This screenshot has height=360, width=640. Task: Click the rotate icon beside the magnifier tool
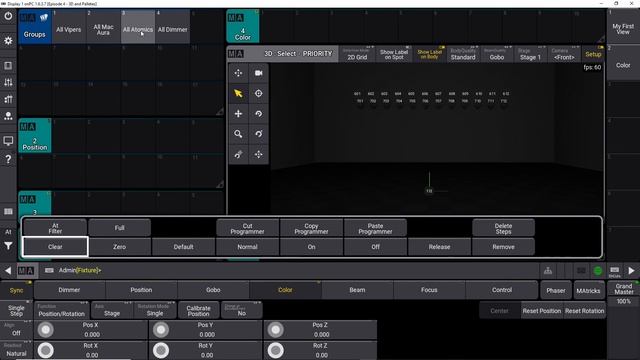(258, 134)
